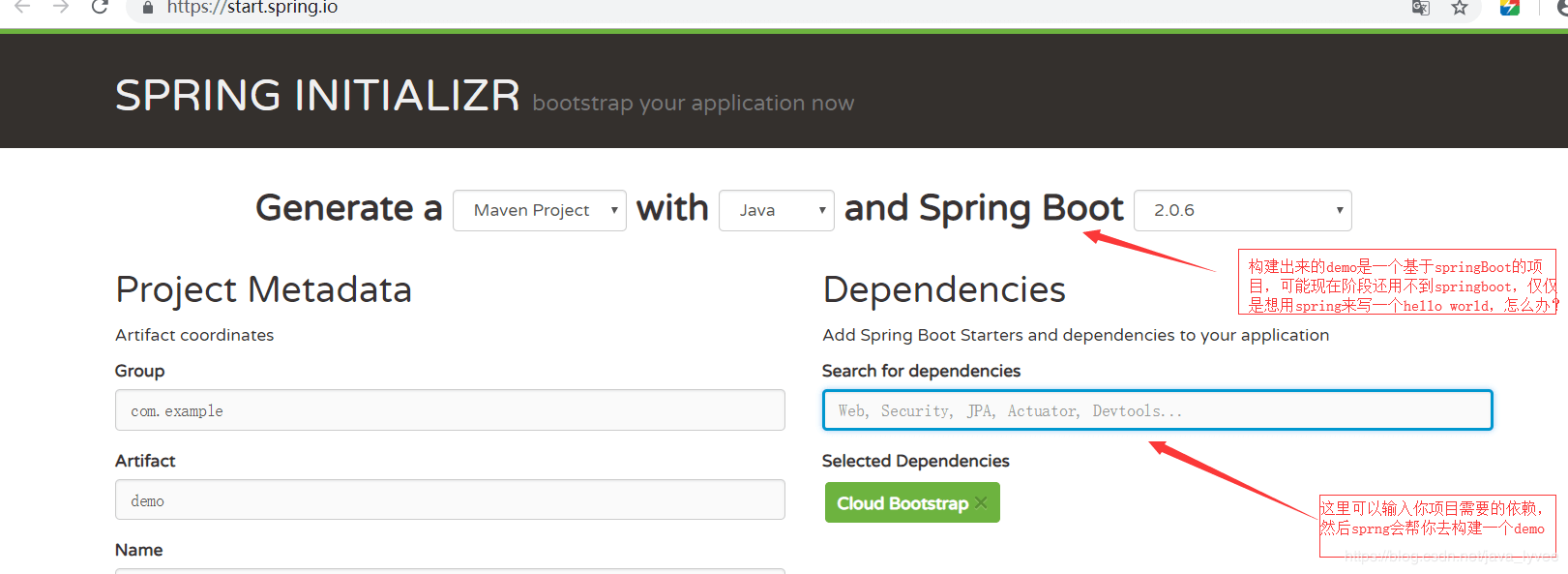Screen dimensions: 1568x574
Task: Click the translate page icon
Action: coord(1421,8)
